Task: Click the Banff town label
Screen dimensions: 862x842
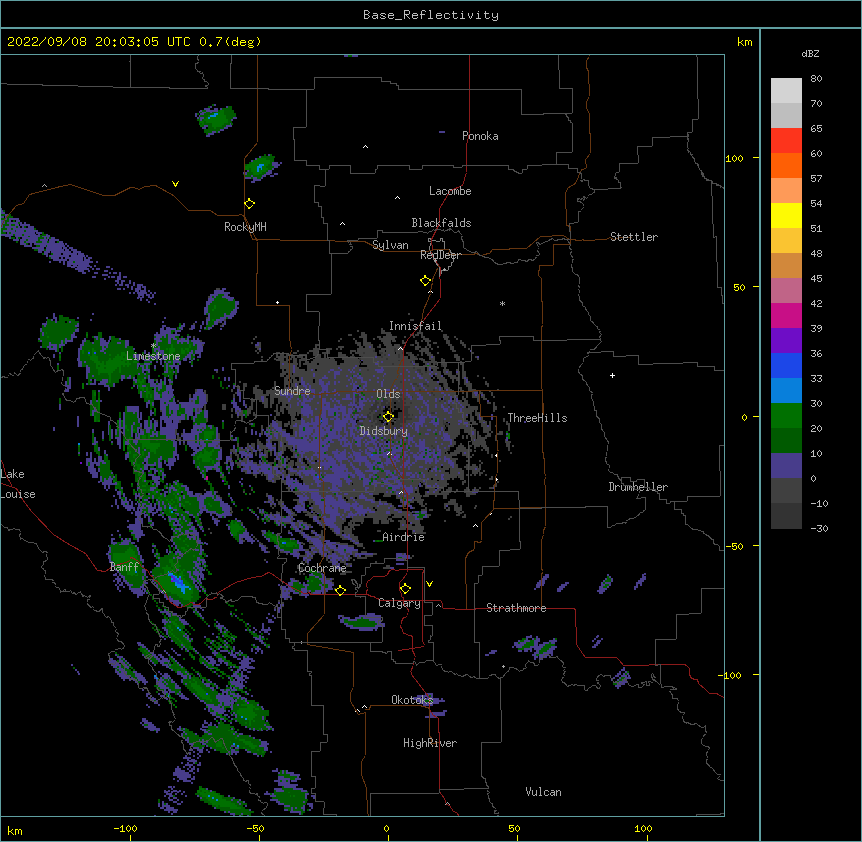Action: [x=124, y=567]
